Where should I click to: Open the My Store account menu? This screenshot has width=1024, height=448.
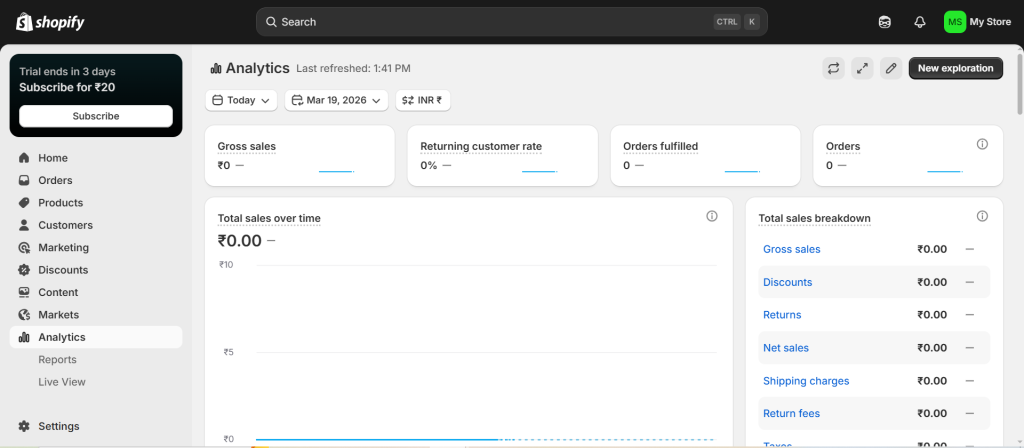pyautogui.click(x=978, y=22)
